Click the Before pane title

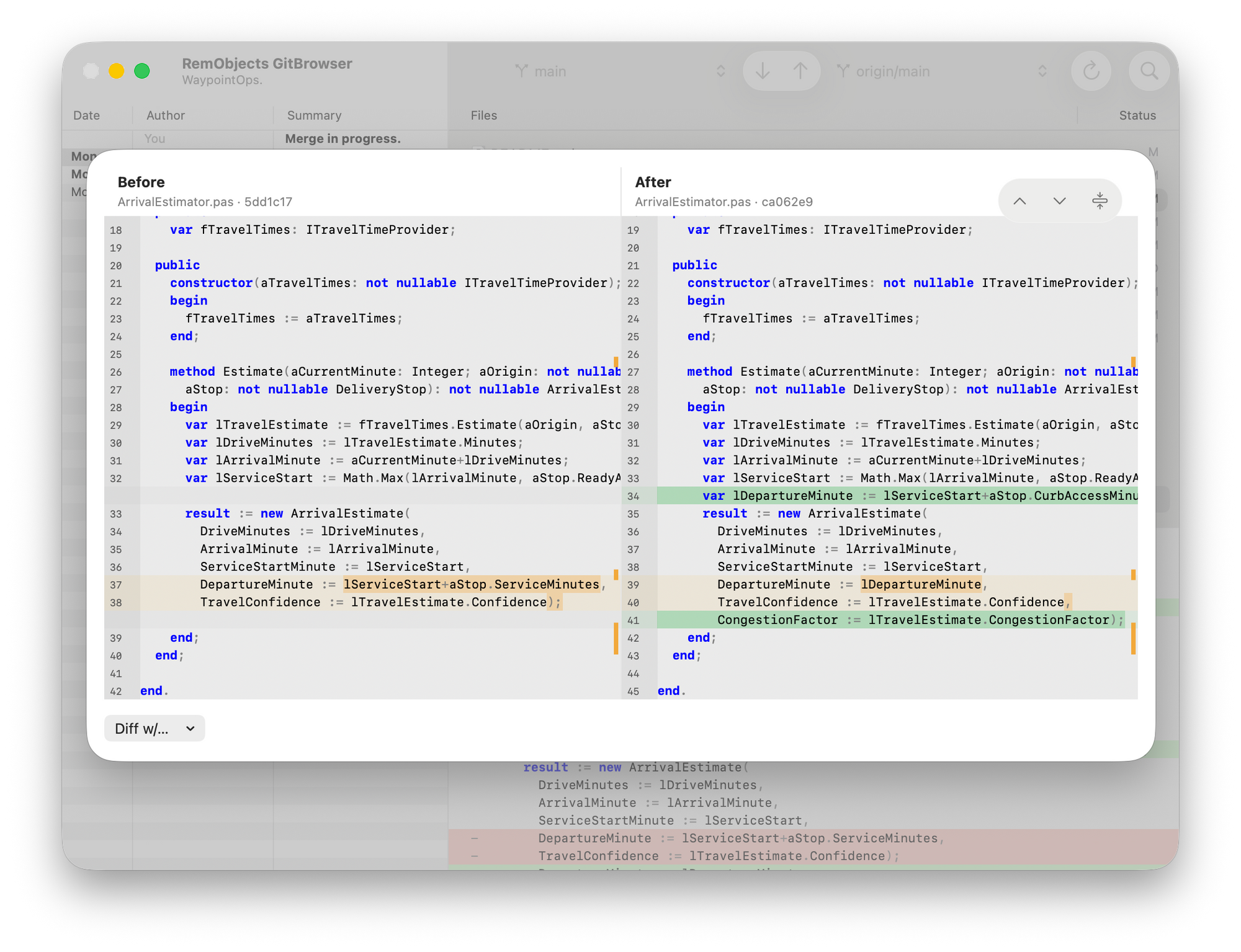click(141, 182)
